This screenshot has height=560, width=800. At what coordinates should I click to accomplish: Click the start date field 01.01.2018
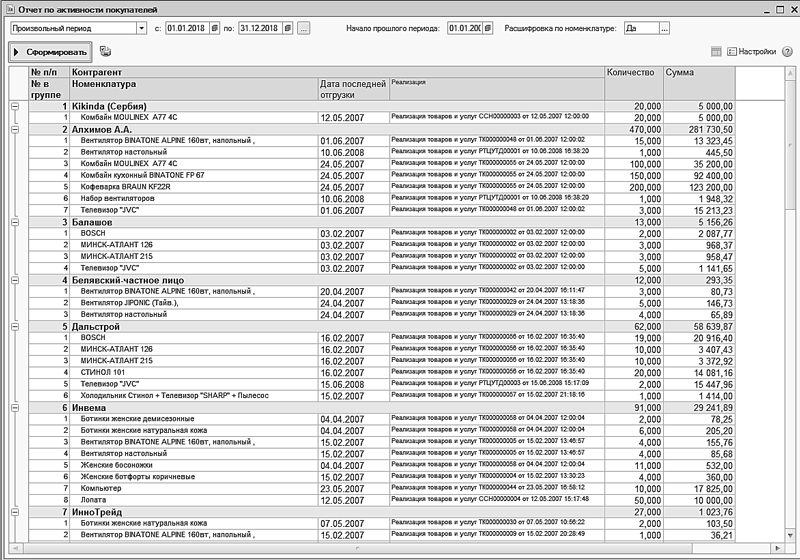coord(188,28)
